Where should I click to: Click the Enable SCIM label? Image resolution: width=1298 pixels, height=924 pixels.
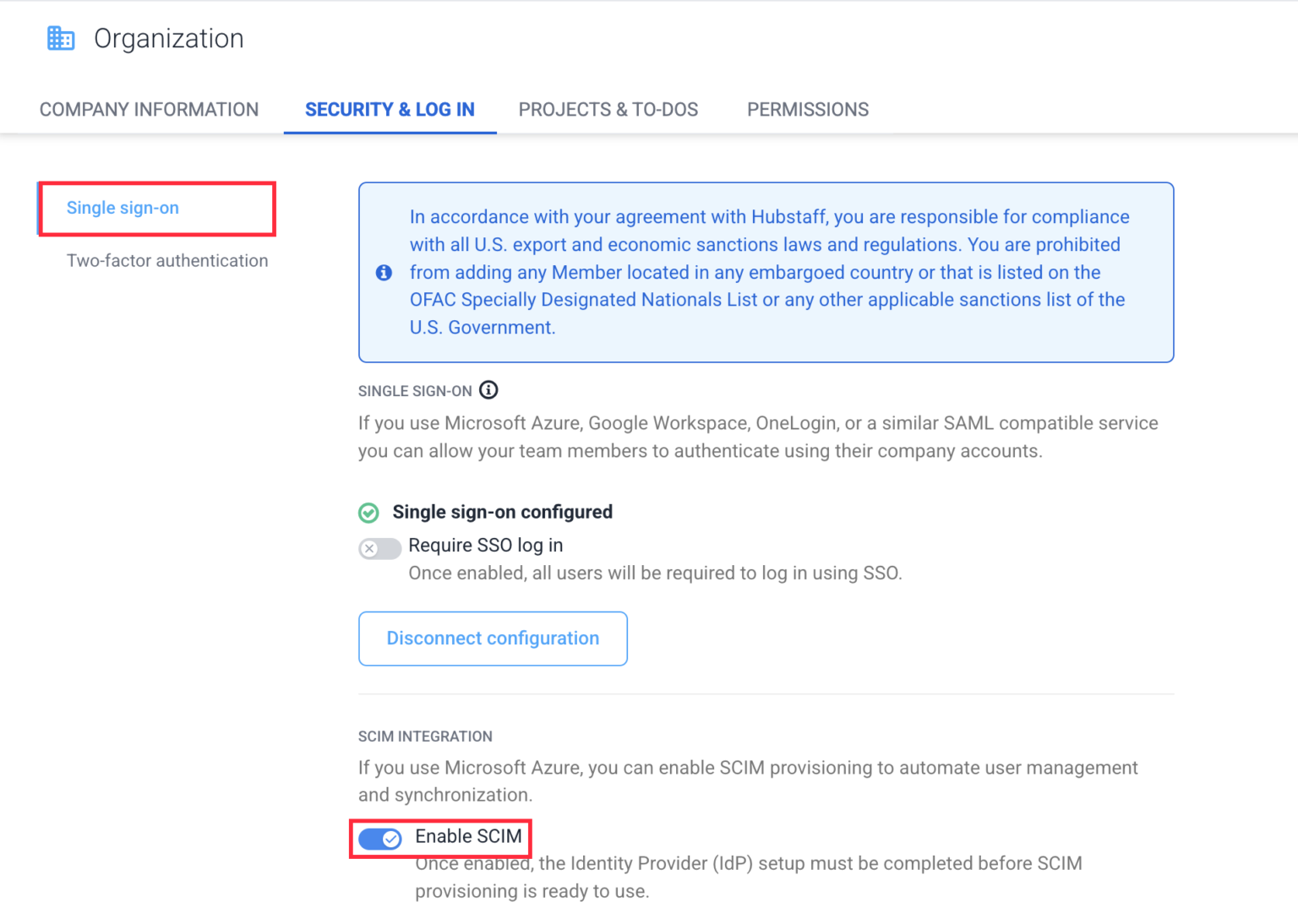click(468, 836)
